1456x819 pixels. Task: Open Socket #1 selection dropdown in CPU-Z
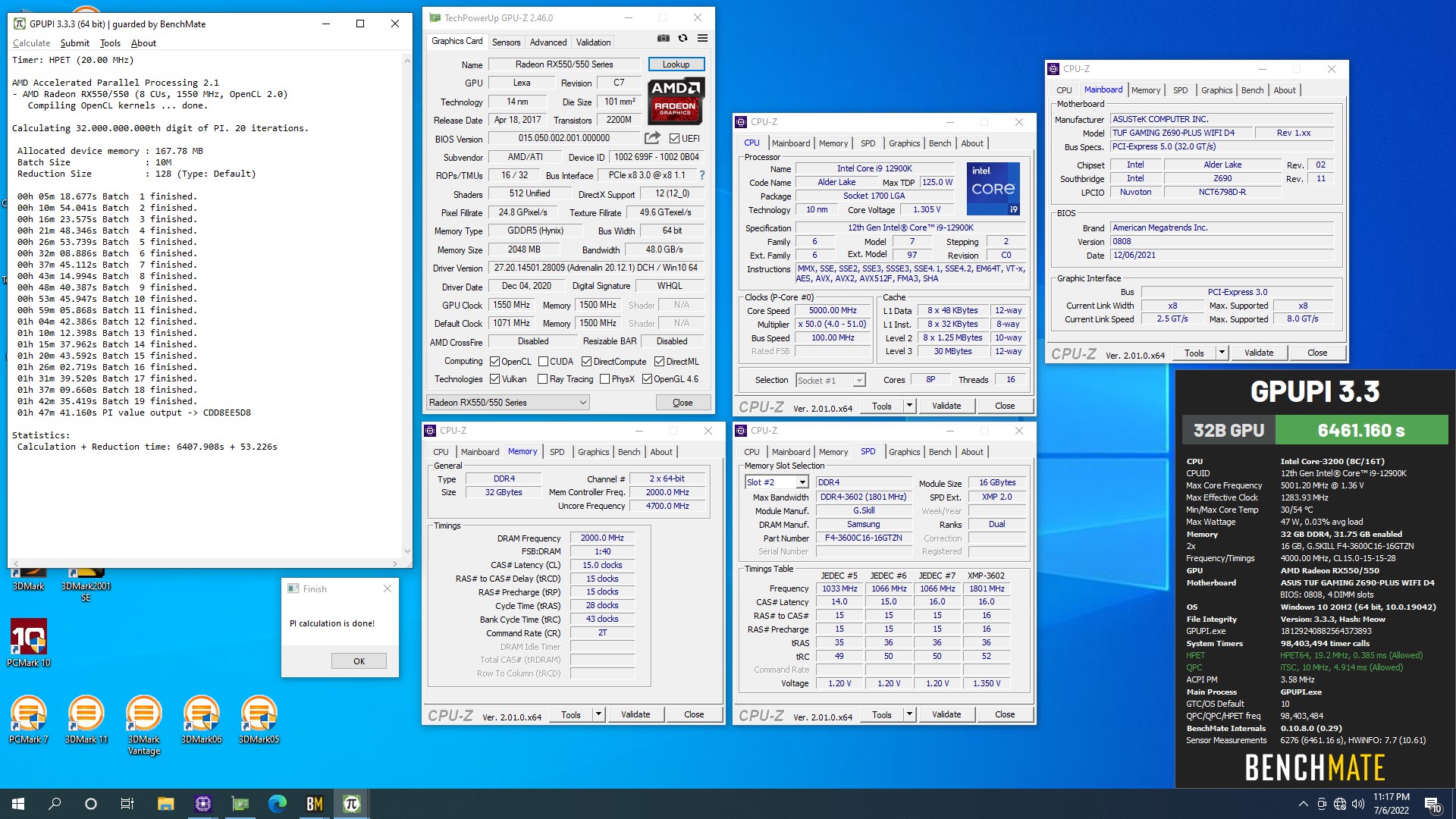[x=830, y=381]
